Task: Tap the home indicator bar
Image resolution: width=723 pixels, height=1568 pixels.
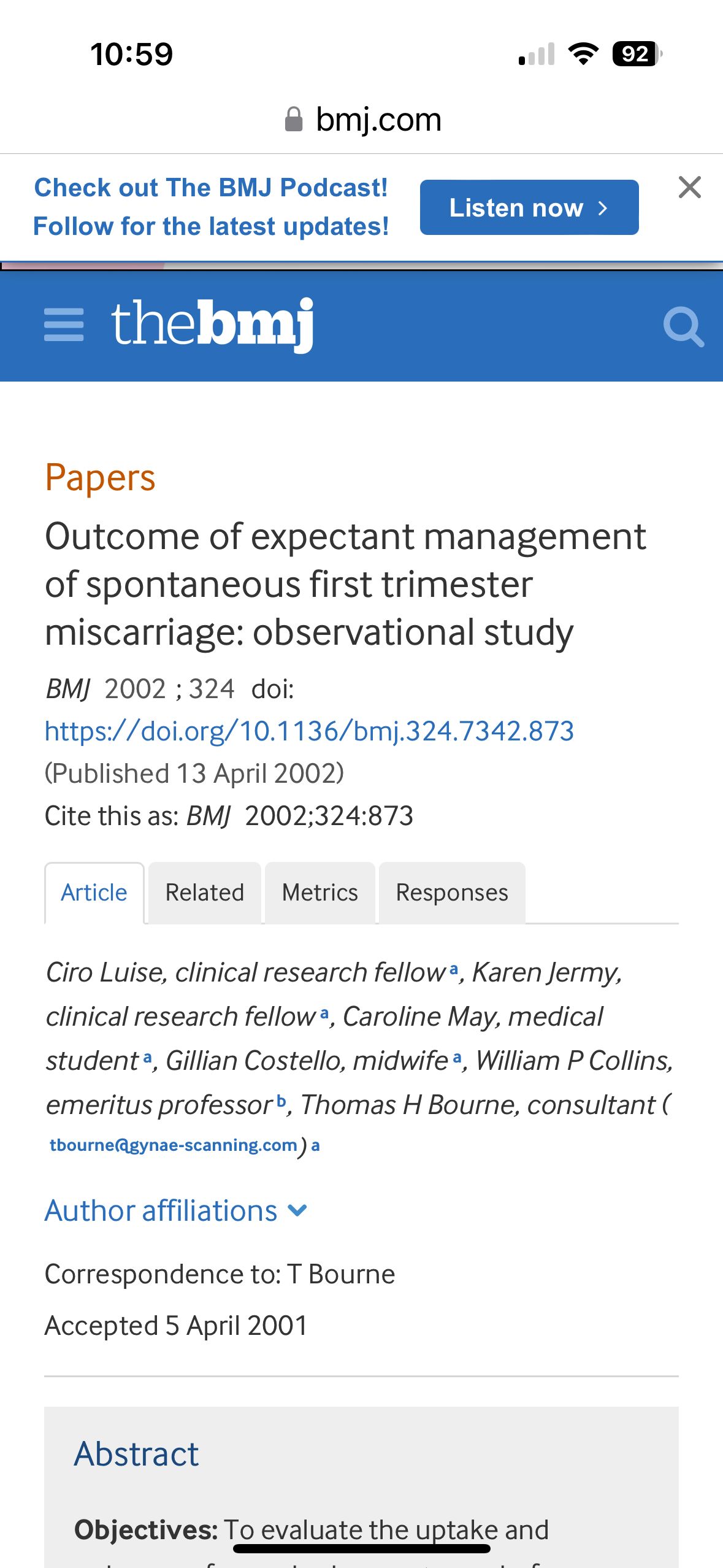Action: [362, 1548]
